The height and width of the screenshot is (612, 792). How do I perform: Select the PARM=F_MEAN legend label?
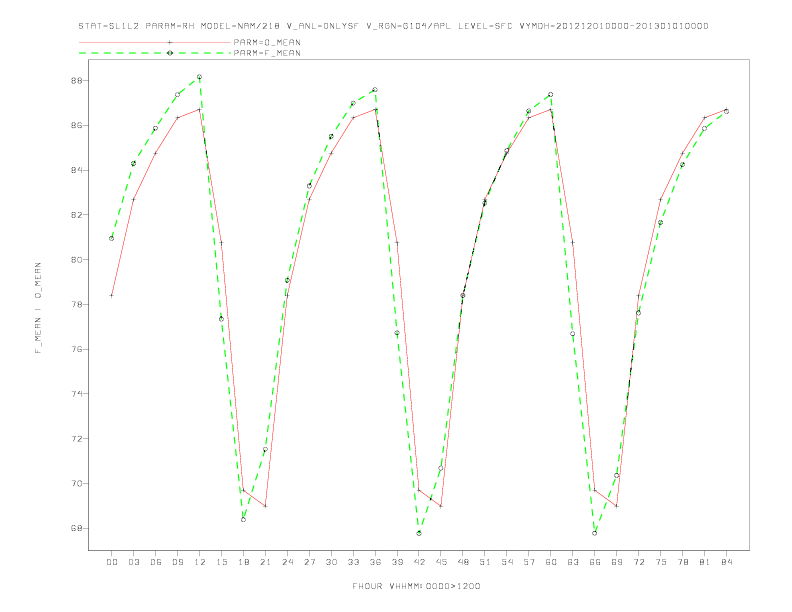(x=267, y=53)
